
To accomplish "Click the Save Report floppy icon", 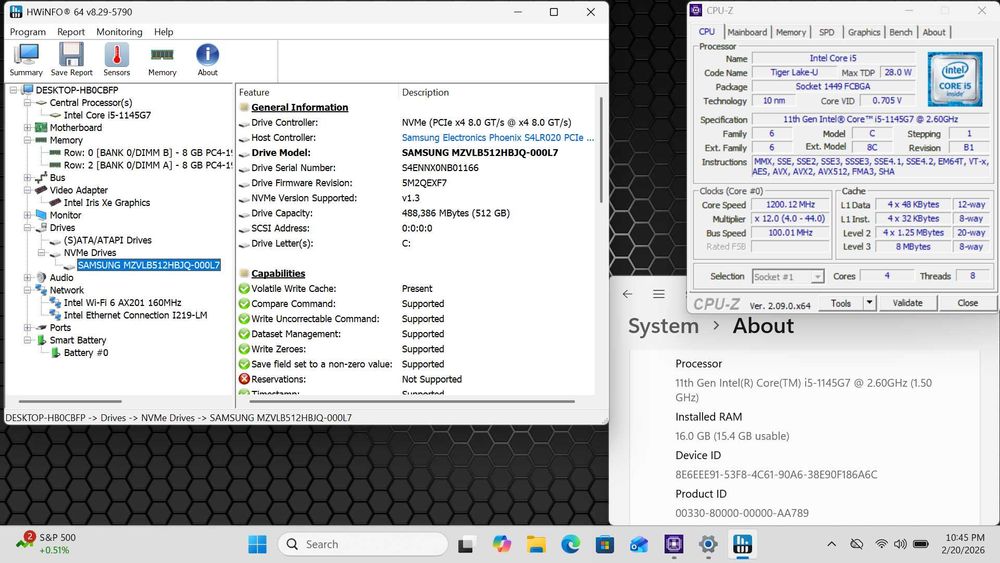I will 71,60.
